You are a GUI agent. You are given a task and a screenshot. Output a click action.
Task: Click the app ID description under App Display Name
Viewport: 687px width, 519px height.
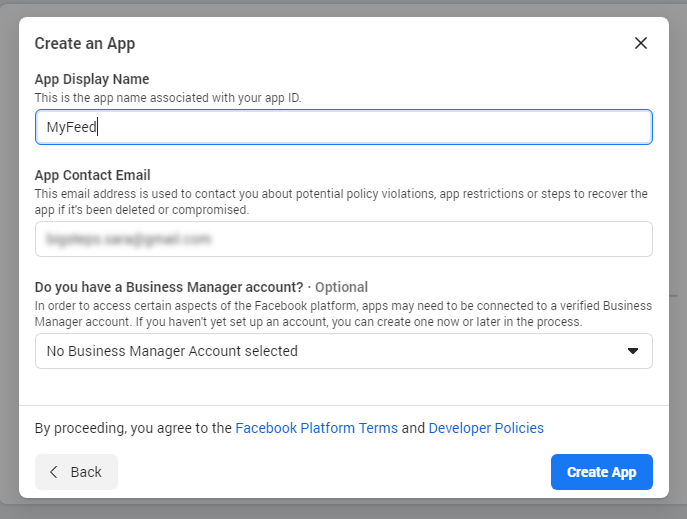pyautogui.click(x=167, y=97)
